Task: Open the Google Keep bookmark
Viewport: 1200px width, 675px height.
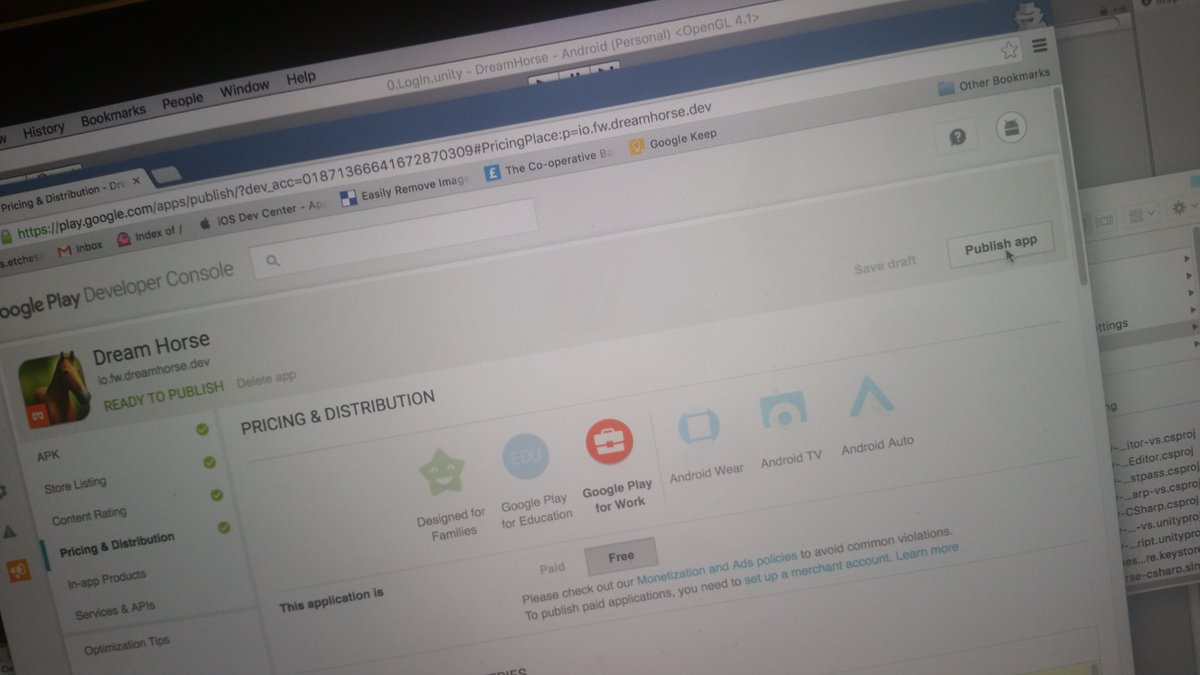Action: click(x=673, y=141)
